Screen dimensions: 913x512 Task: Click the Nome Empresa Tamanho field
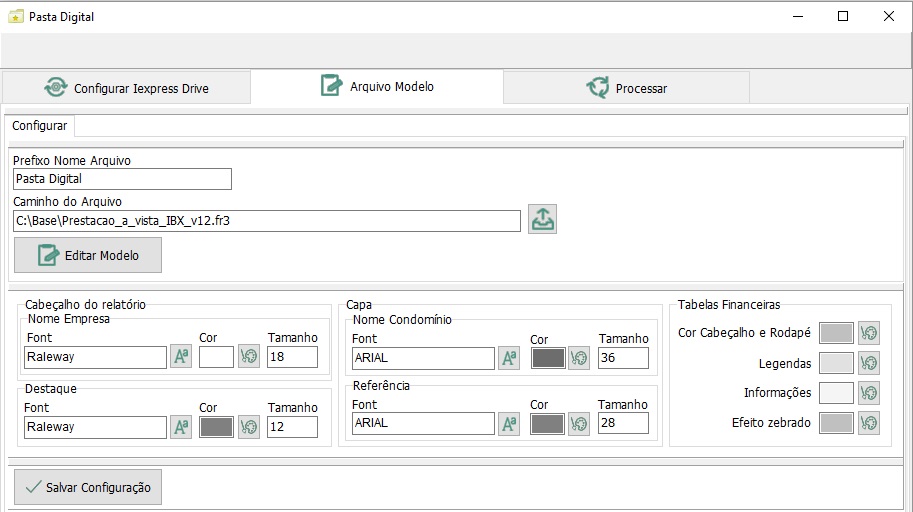coord(292,357)
